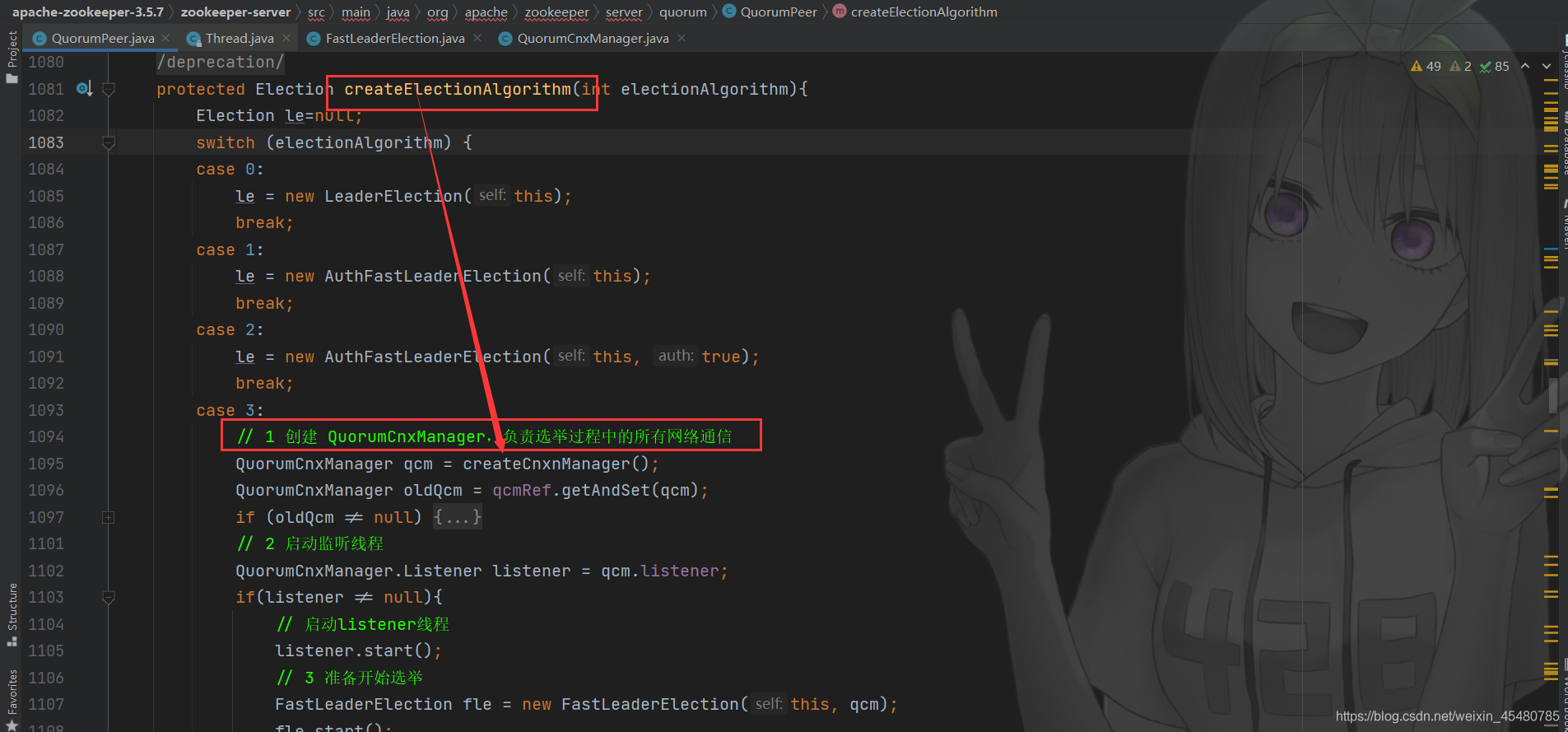Click the createElectionAlgorithm method name in code
Image resolution: width=1568 pixels, height=732 pixels.
click(458, 89)
